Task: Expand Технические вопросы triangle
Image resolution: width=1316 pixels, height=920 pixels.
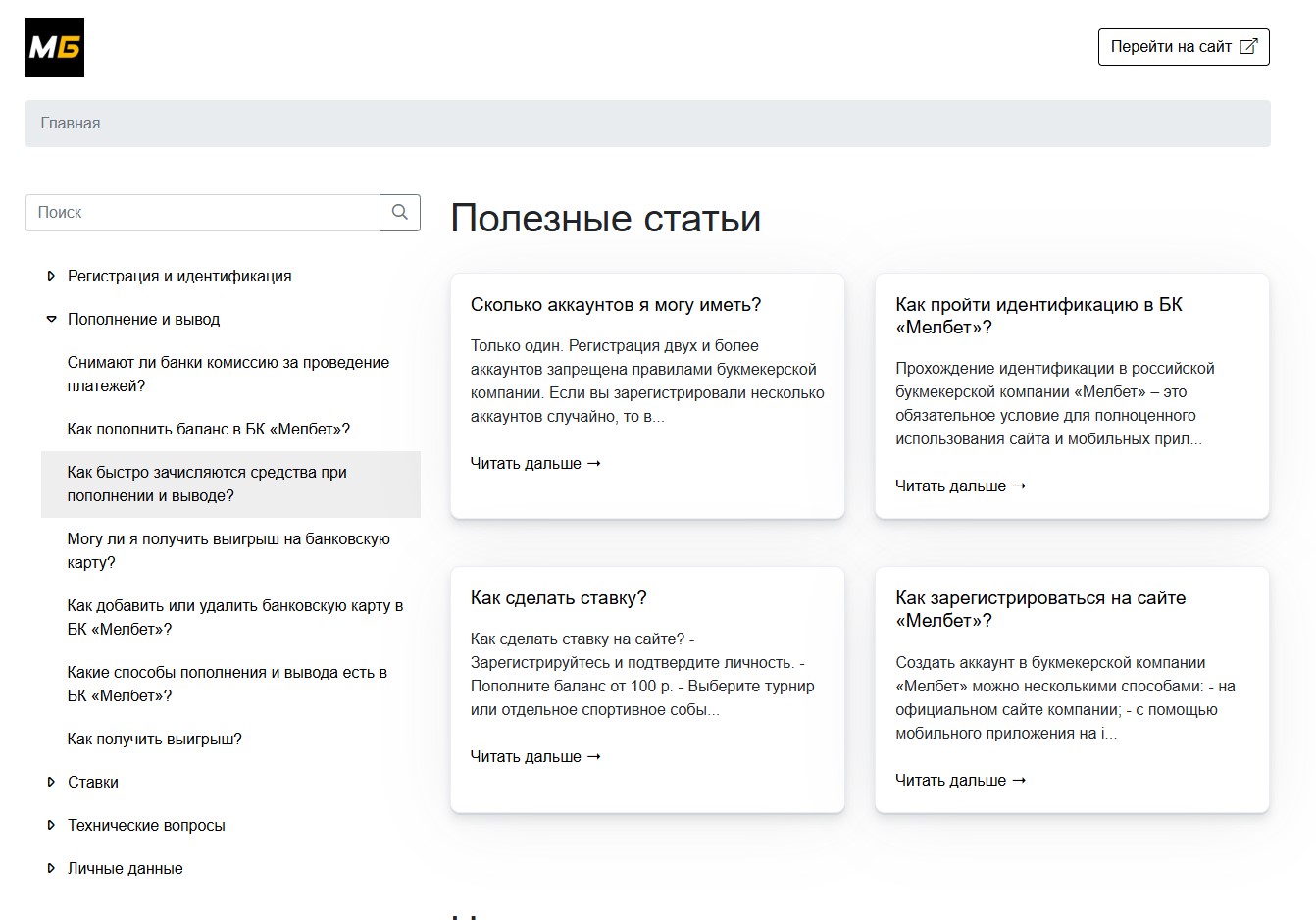Action: coord(51,826)
